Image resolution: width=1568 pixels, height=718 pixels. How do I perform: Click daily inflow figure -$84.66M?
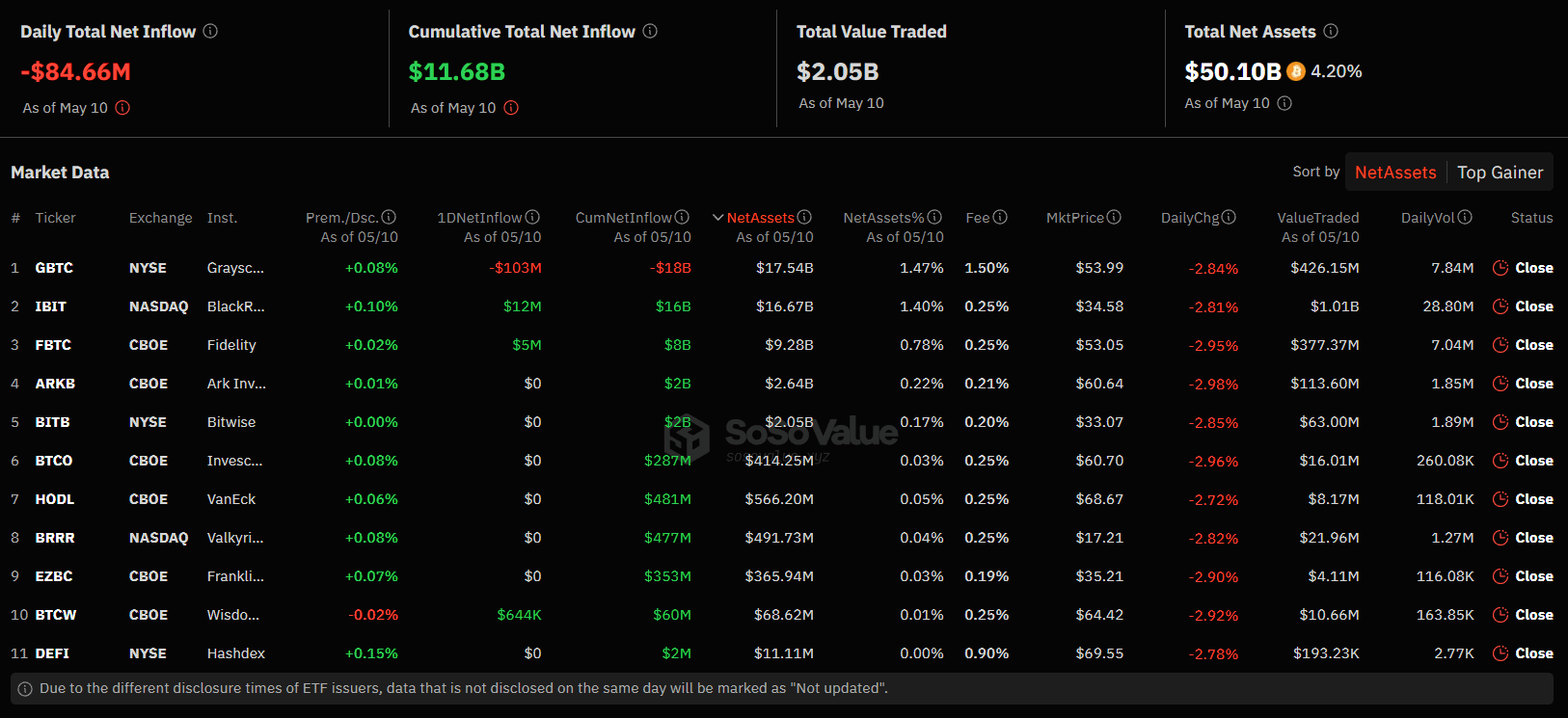[76, 71]
